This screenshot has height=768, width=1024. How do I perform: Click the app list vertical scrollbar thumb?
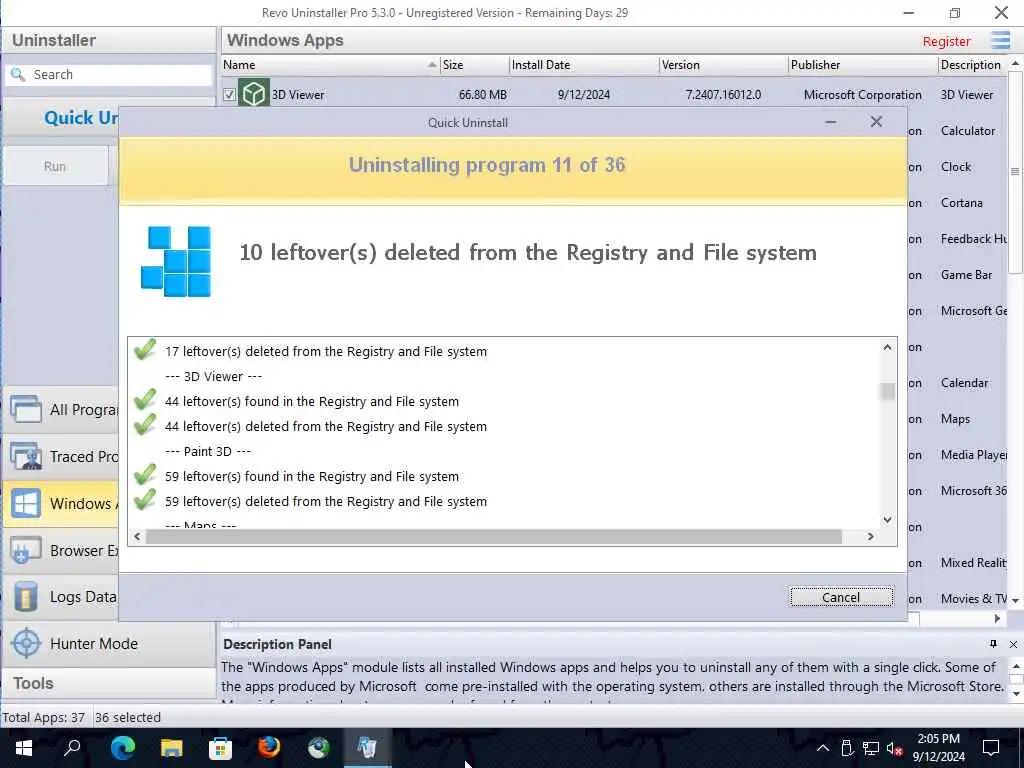[x=1015, y=171]
